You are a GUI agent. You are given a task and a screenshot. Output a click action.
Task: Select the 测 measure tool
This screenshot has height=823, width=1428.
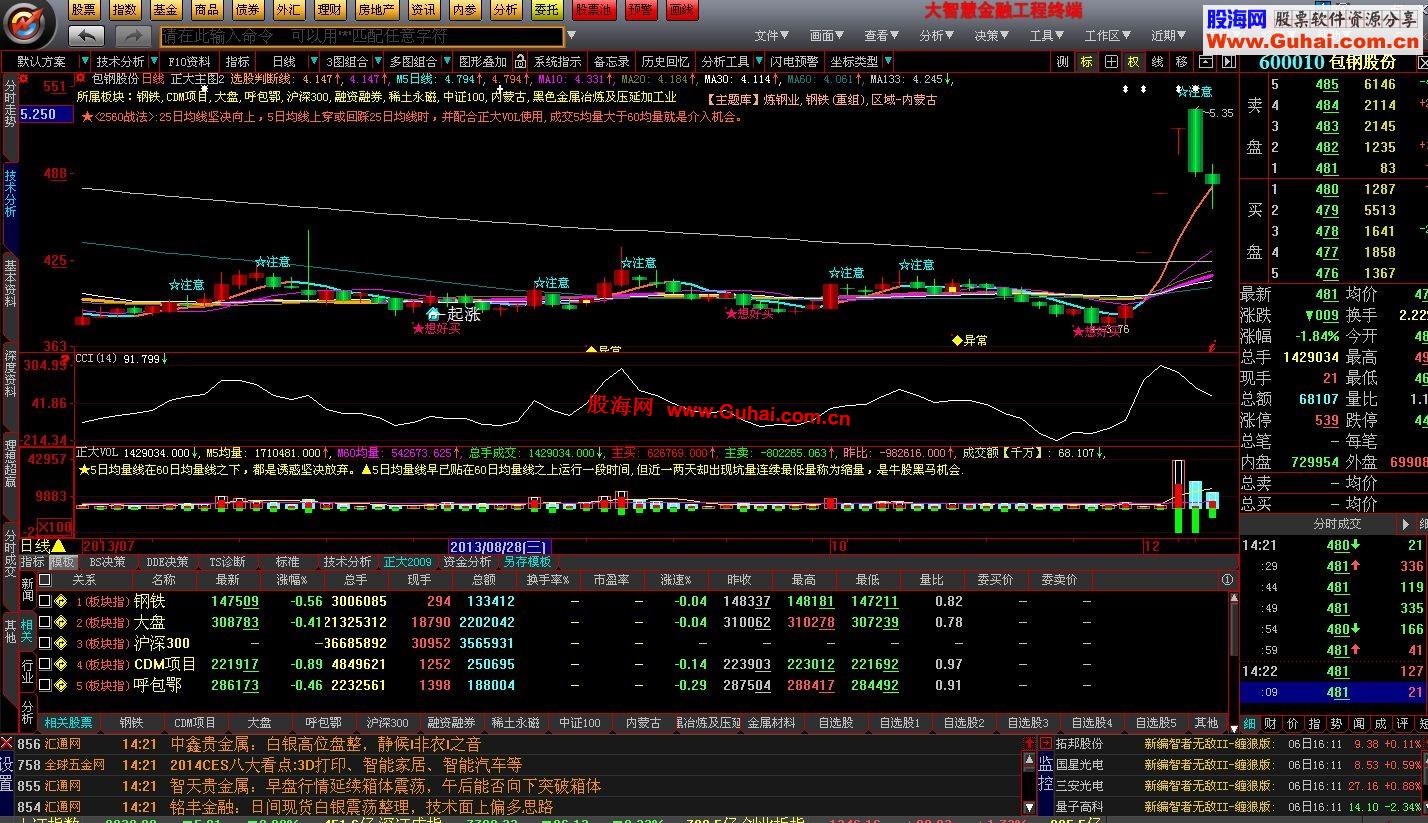(1063, 62)
